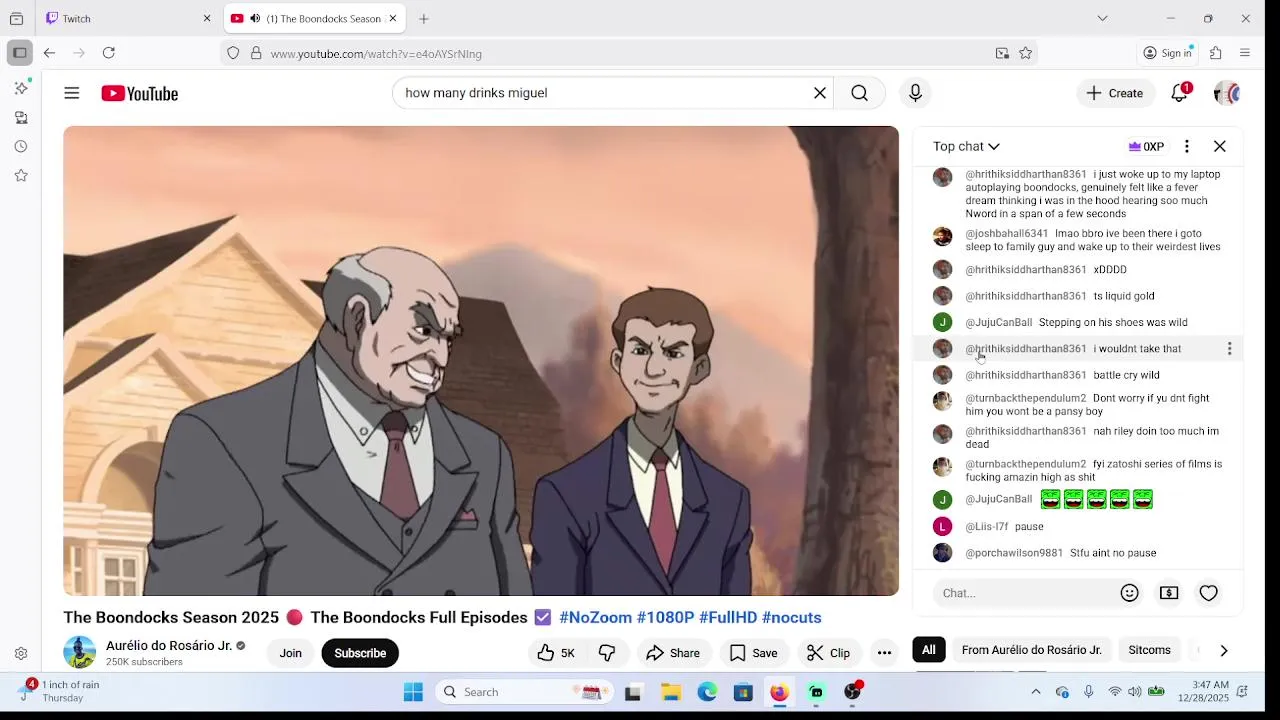Click the 0XP crown points badge

tap(1146, 146)
